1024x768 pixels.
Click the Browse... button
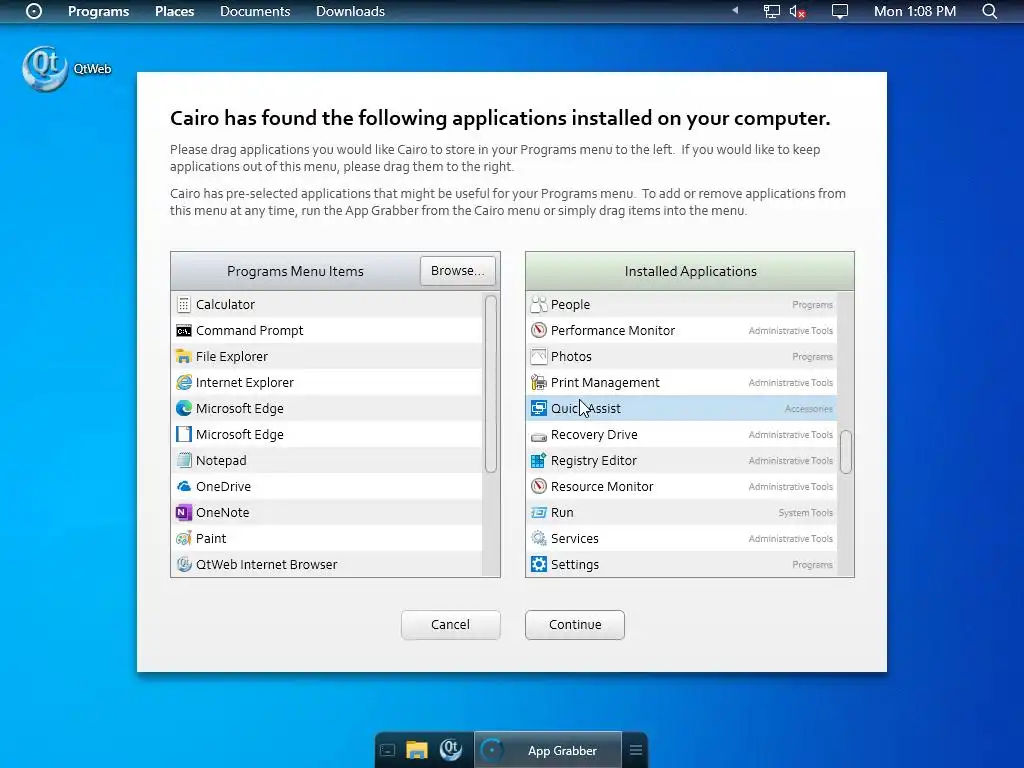tap(458, 270)
